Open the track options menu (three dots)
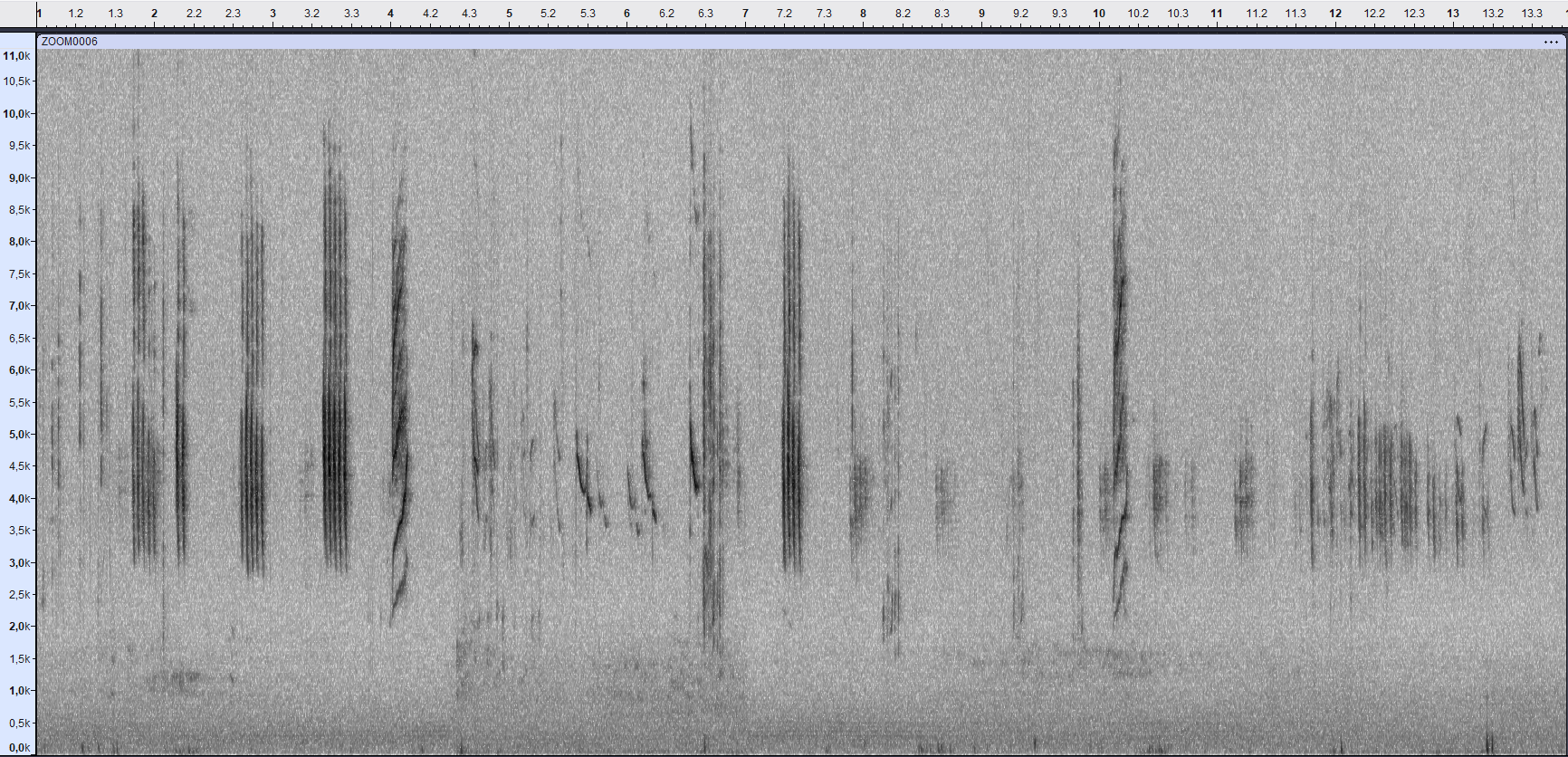This screenshot has height=757, width=1568. [1551, 43]
